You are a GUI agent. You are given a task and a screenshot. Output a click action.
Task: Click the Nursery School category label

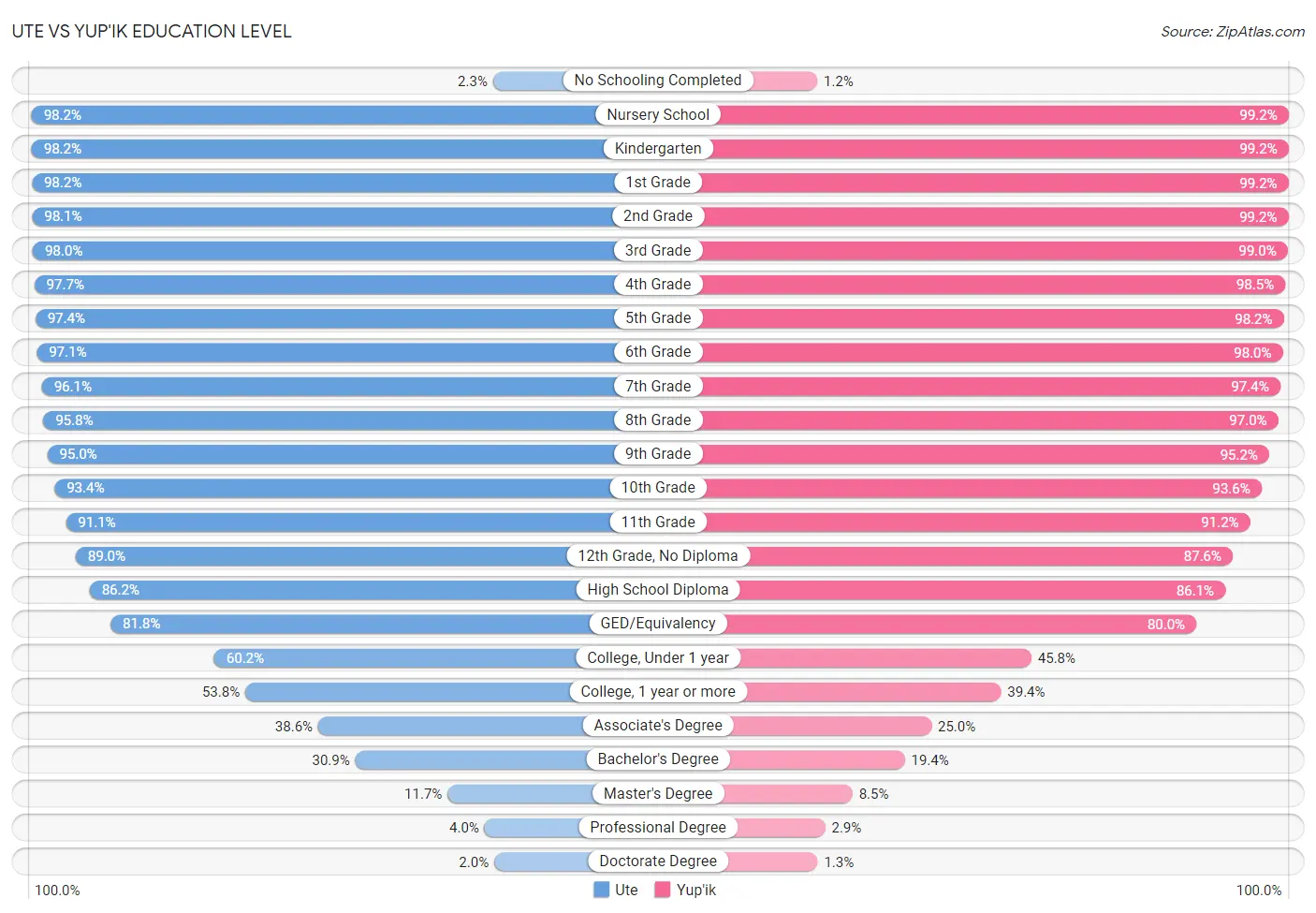658,114
